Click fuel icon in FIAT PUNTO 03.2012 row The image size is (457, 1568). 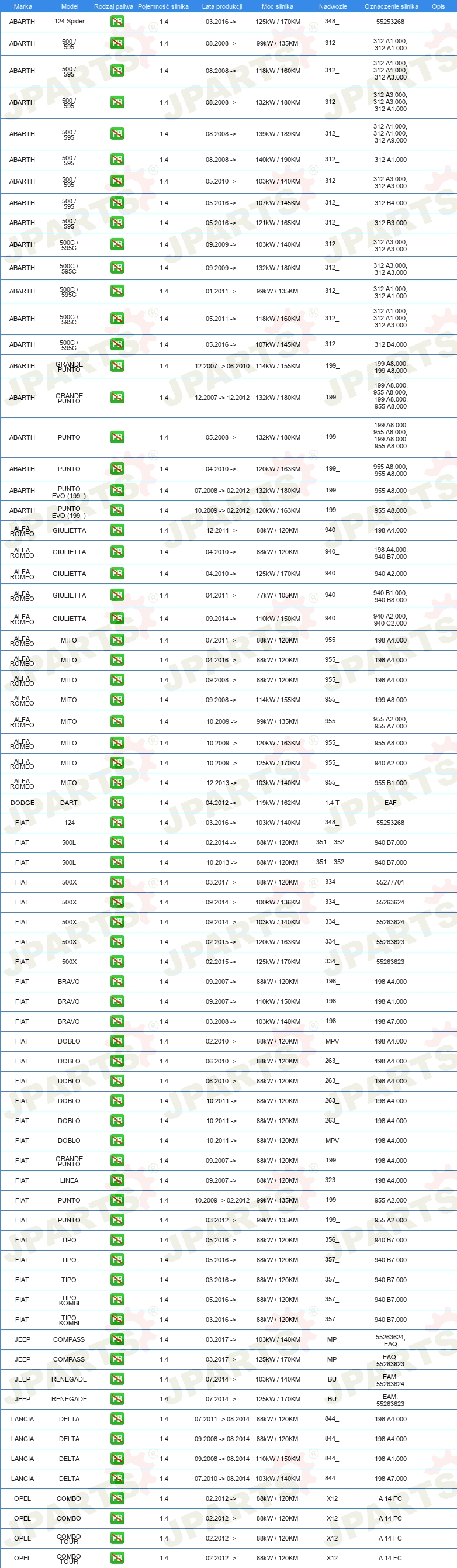[117, 1220]
